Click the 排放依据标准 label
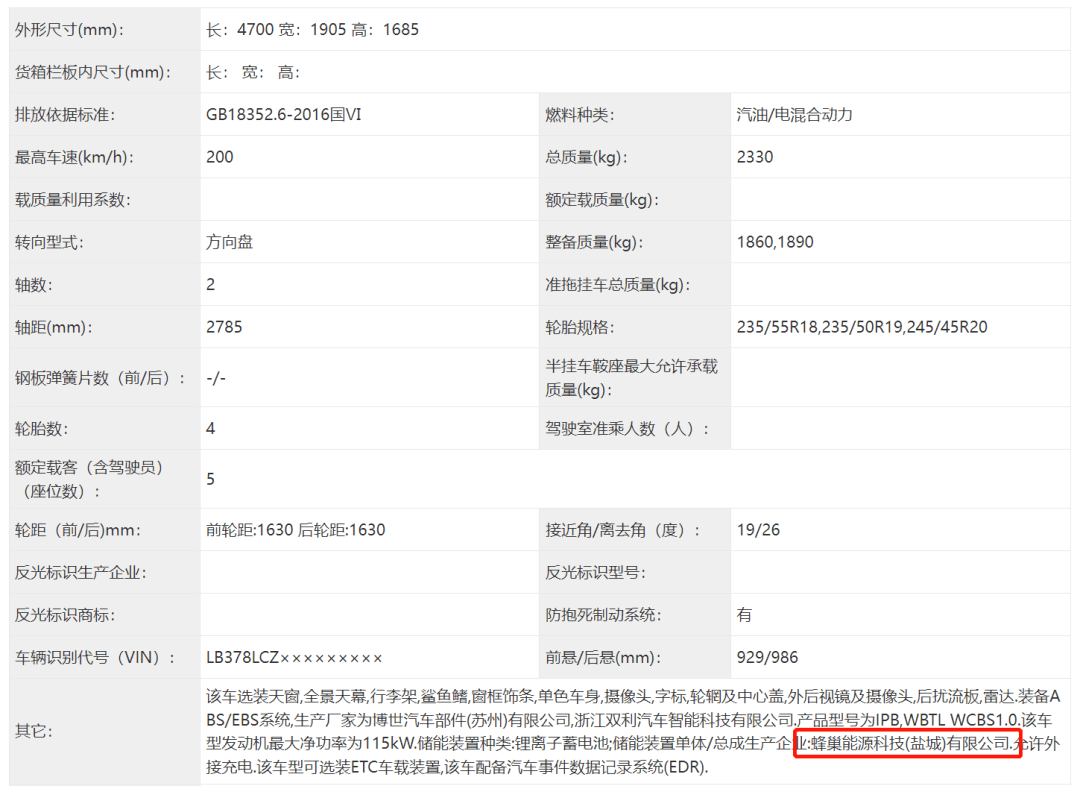Image resolution: width=1080 pixels, height=786 pixels. (x=65, y=115)
